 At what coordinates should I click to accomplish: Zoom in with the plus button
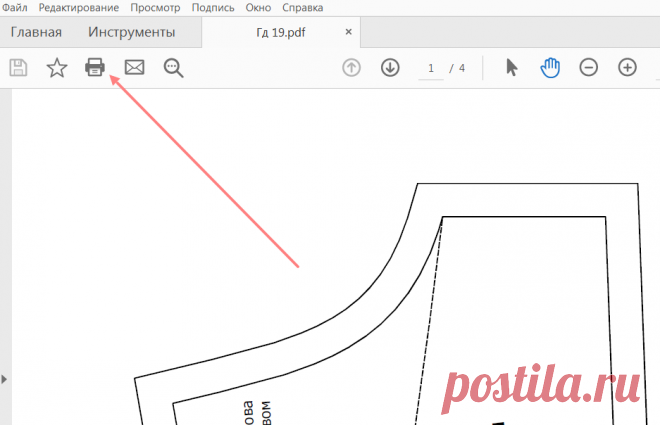pos(627,68)
